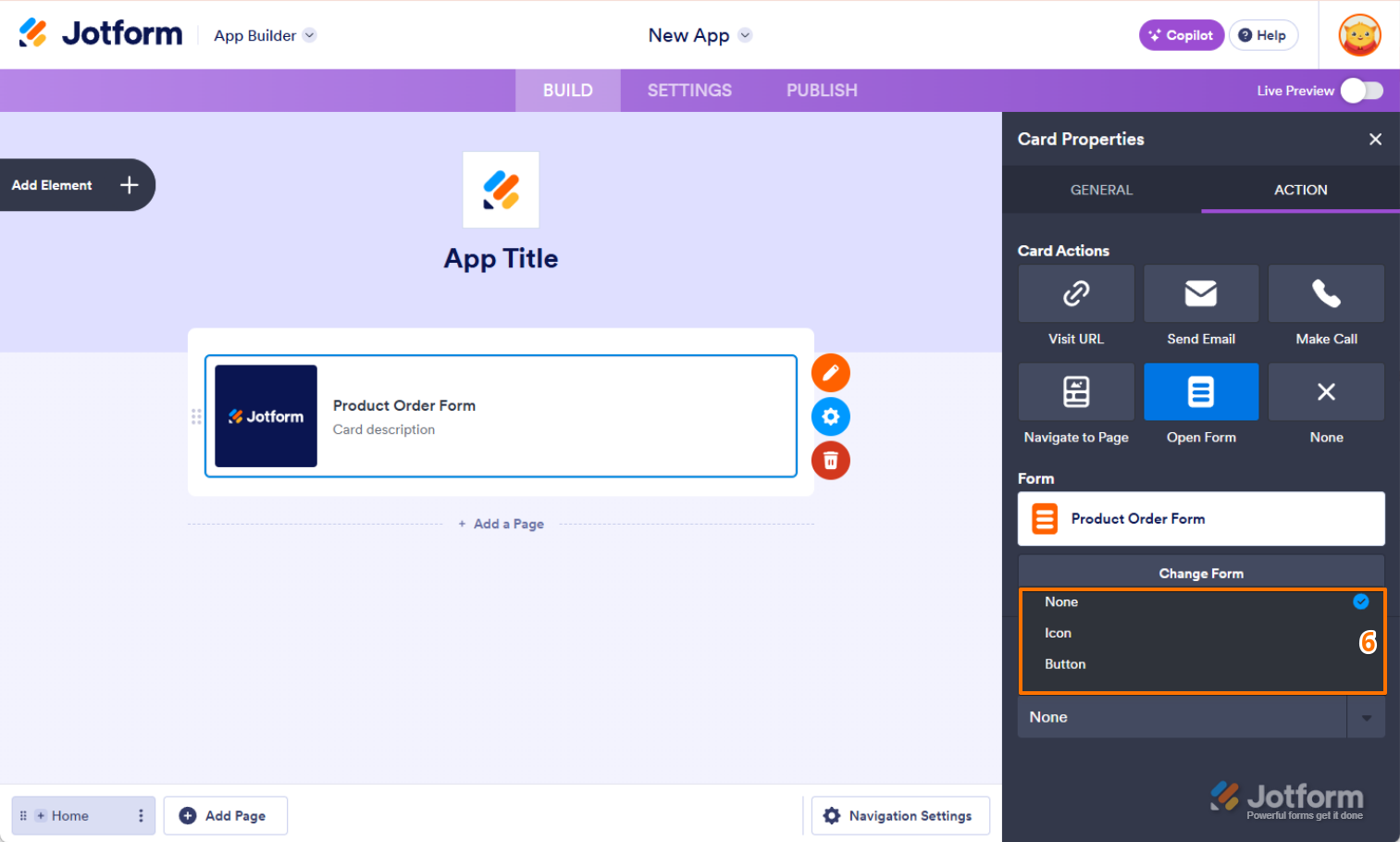The width and height of the screenshot is (1400, 842).
Task: Open card properties gear icon
Action: [831, 416]
